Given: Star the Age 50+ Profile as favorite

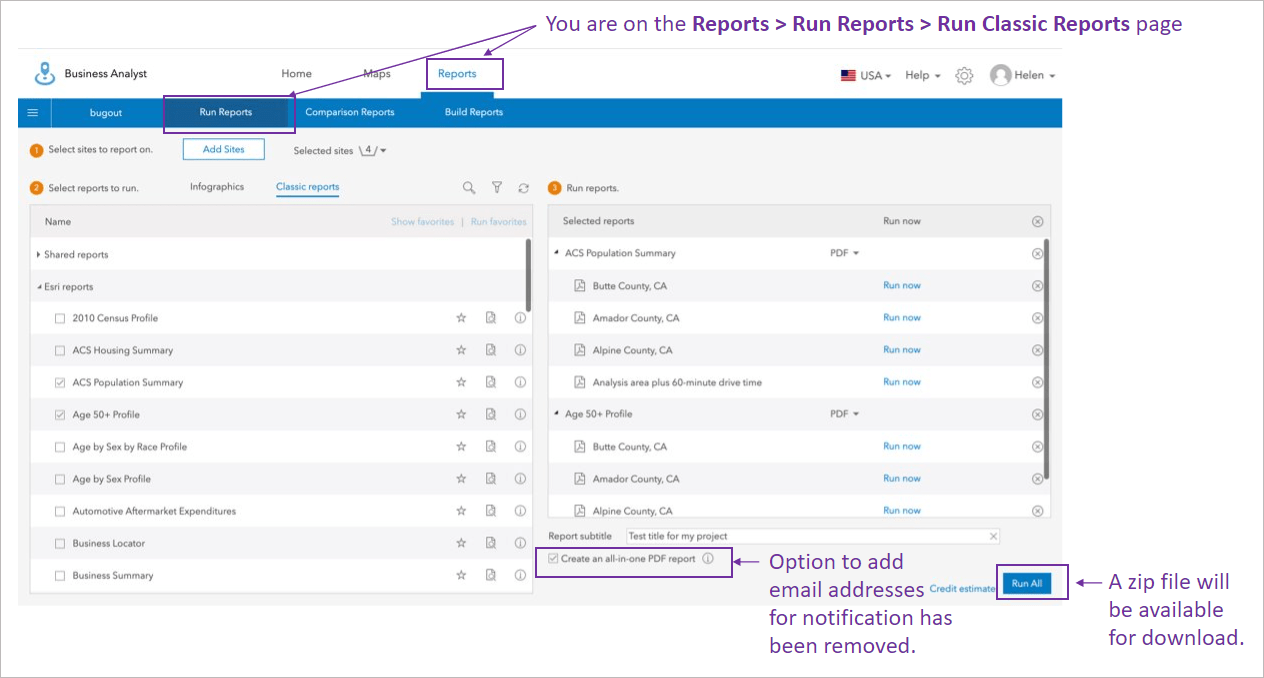Looking at the screenshot, I should [x=461, y=413].
